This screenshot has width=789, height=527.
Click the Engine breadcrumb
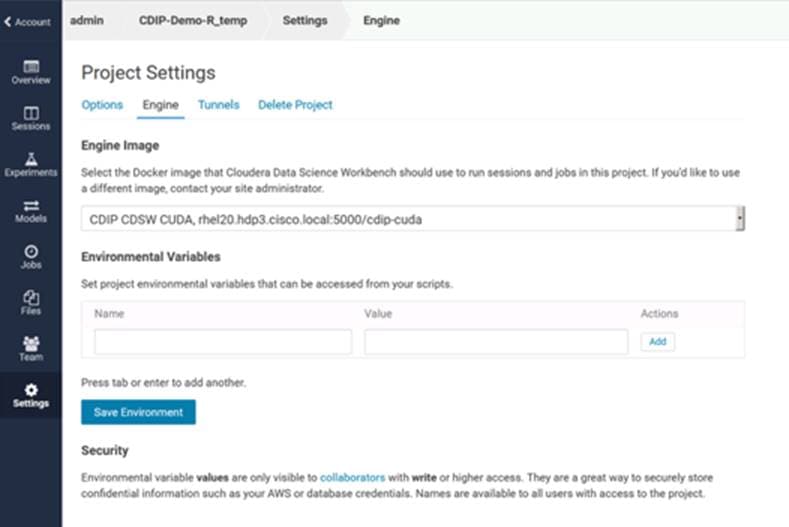point(381,21)
